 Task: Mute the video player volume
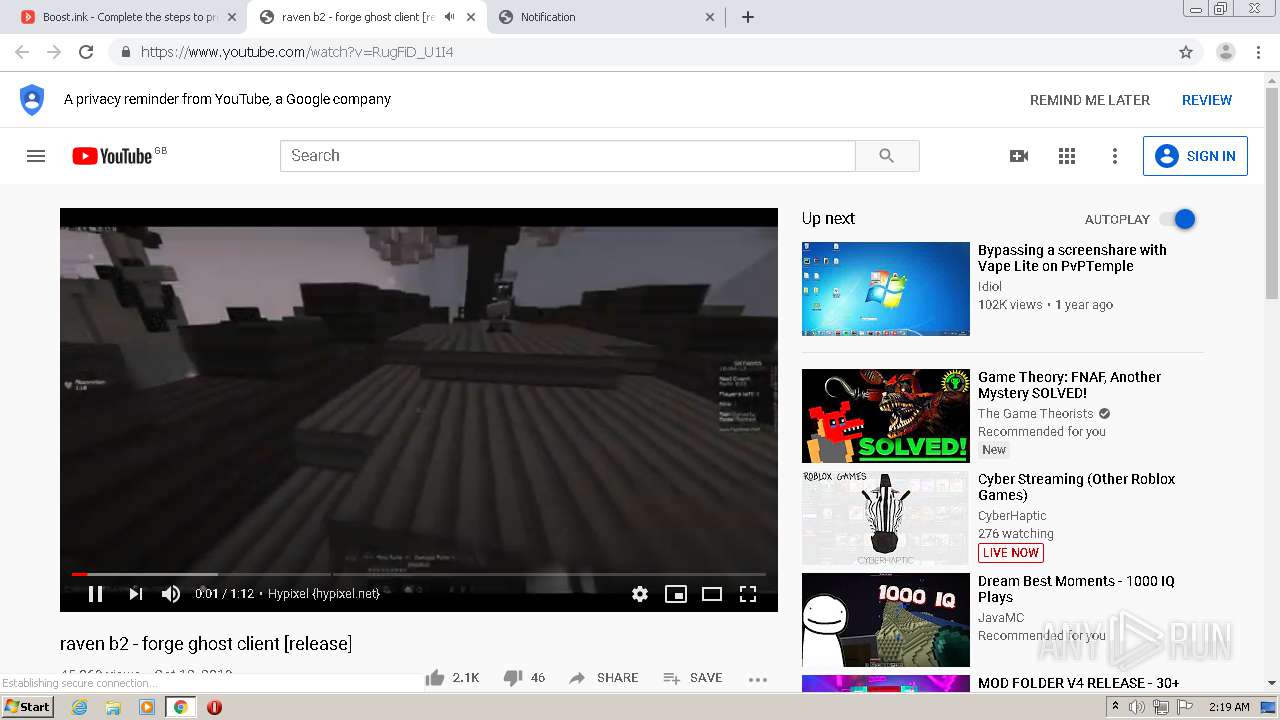[x=171, y=594]
